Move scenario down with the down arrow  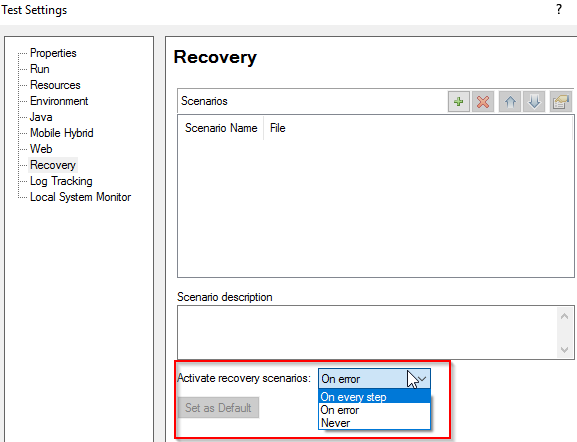(x=534, y=102)
